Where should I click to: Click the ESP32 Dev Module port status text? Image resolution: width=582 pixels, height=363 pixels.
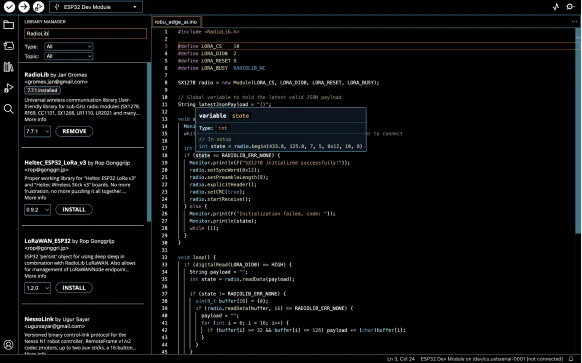point(491,359)
